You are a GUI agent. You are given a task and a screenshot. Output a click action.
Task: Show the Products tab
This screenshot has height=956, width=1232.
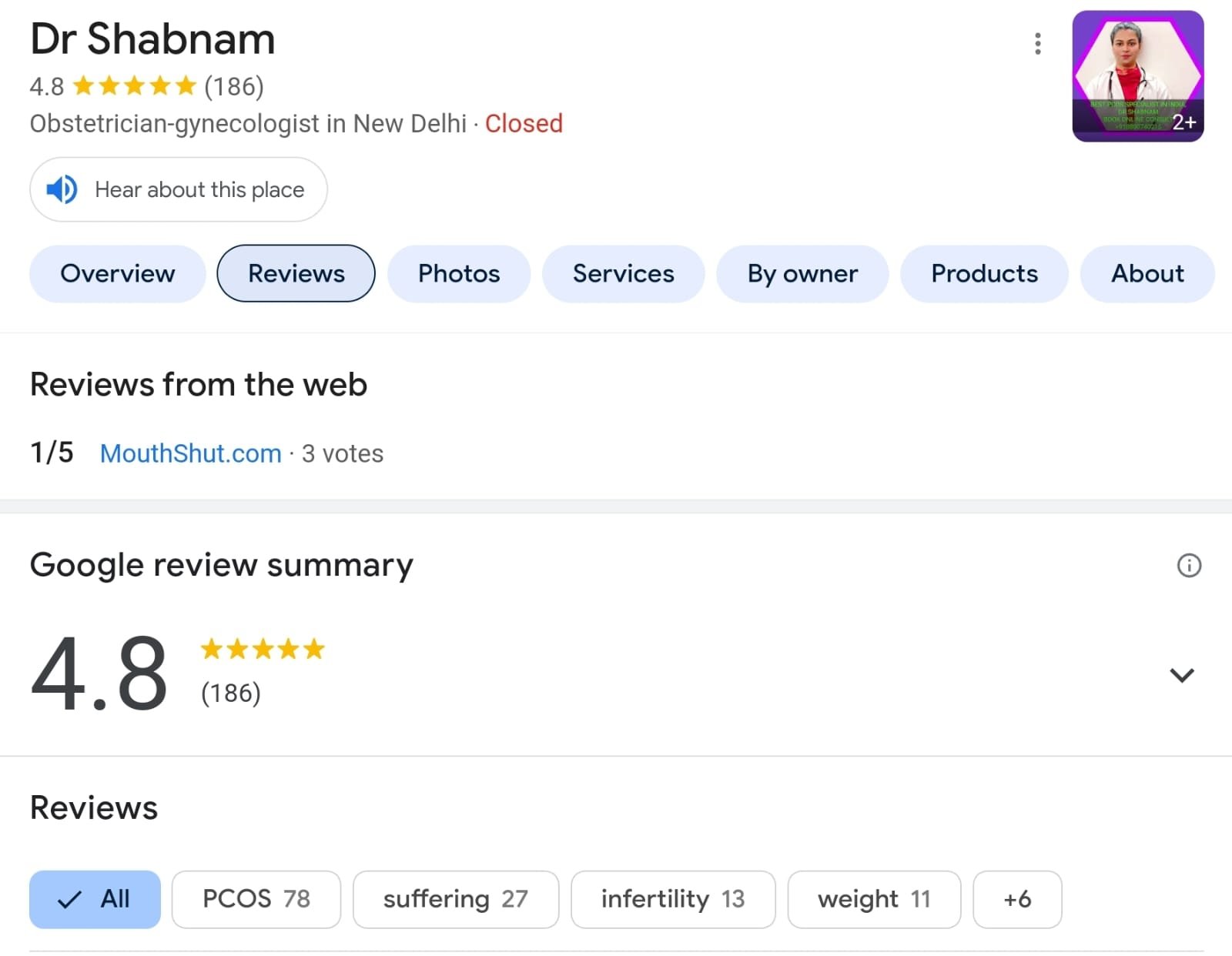984,274
